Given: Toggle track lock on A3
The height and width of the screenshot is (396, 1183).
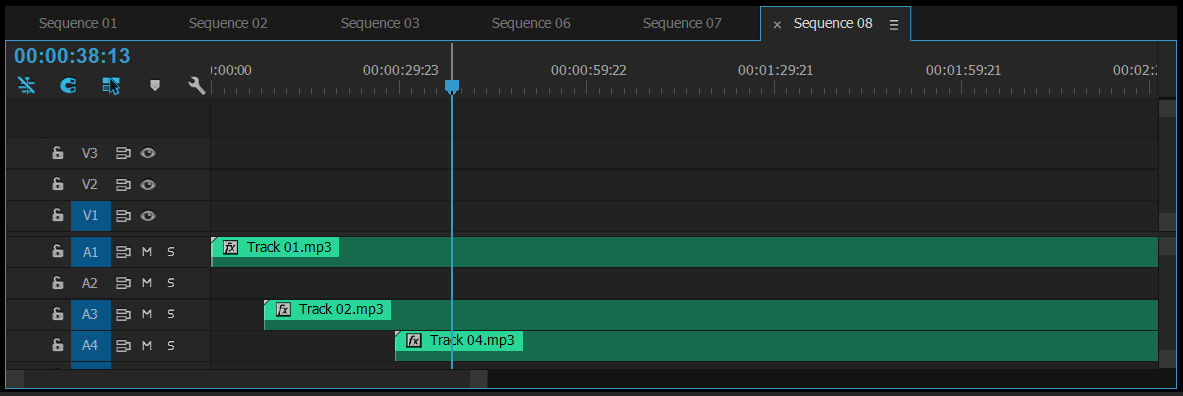Looking at the screenshot, I should pos(57,314).
